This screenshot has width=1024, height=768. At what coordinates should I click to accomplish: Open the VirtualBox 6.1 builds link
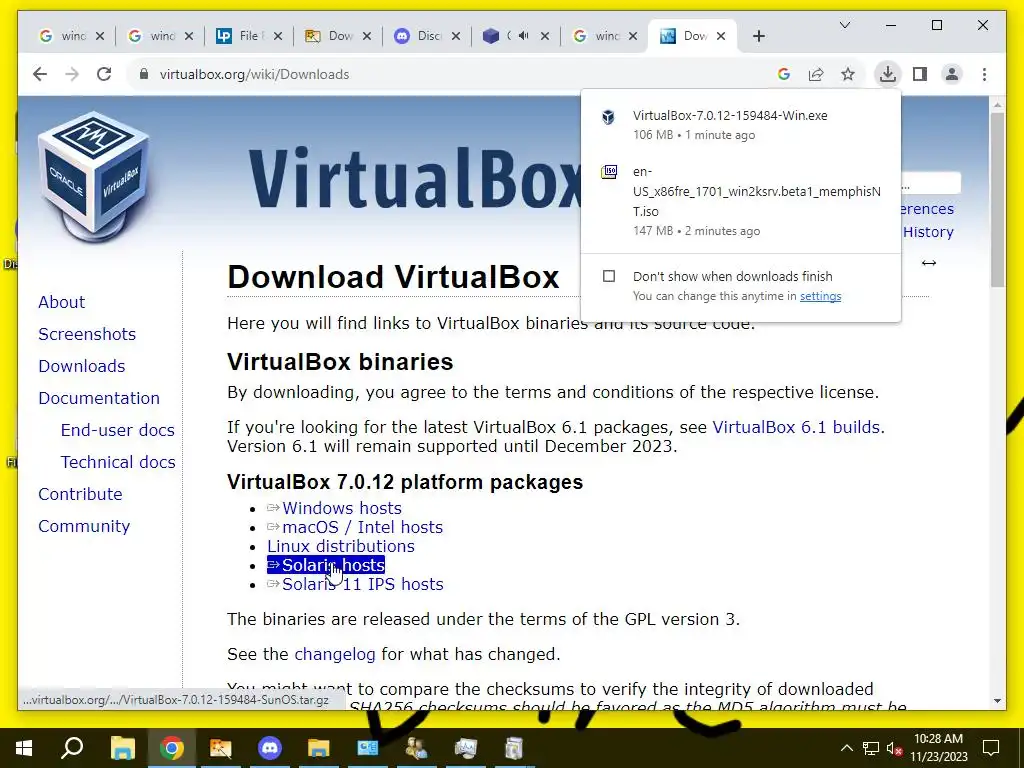click(x=796, y=427)
